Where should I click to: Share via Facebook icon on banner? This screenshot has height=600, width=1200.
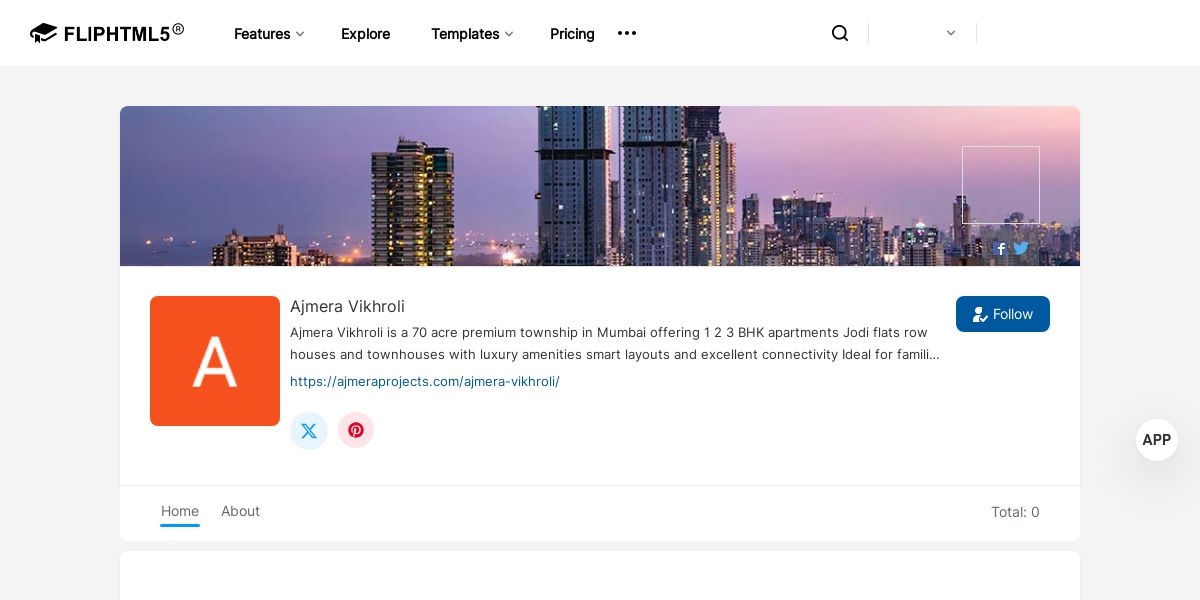[1000, 249]
